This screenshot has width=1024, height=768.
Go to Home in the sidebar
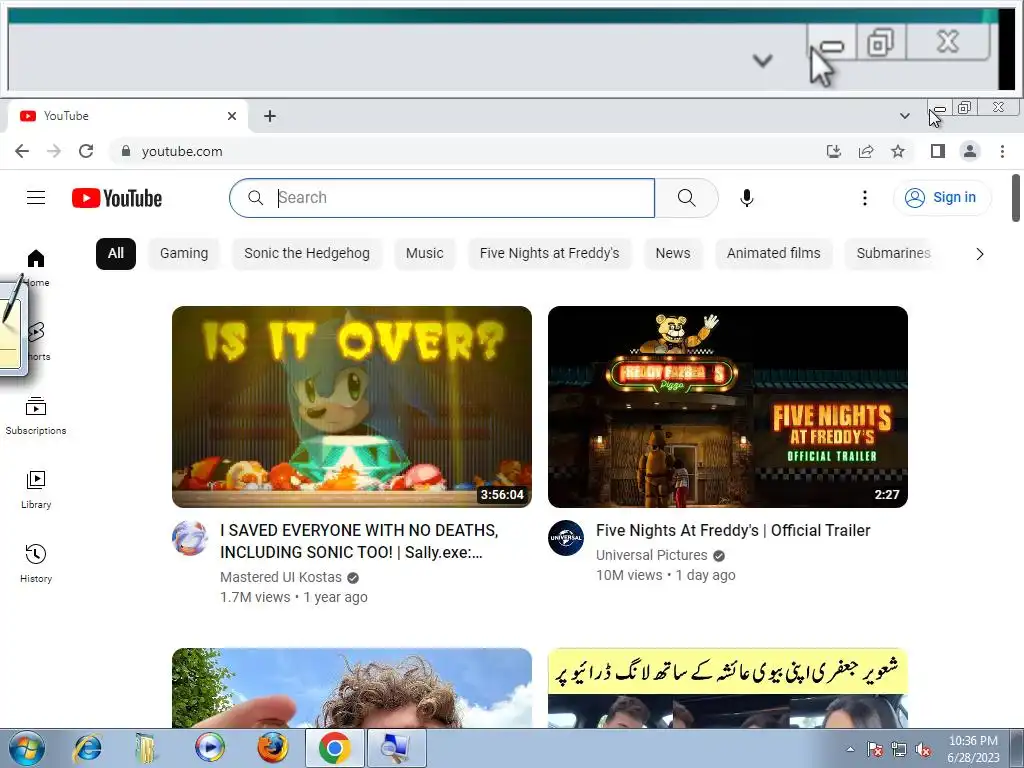[x=36, y=268]
